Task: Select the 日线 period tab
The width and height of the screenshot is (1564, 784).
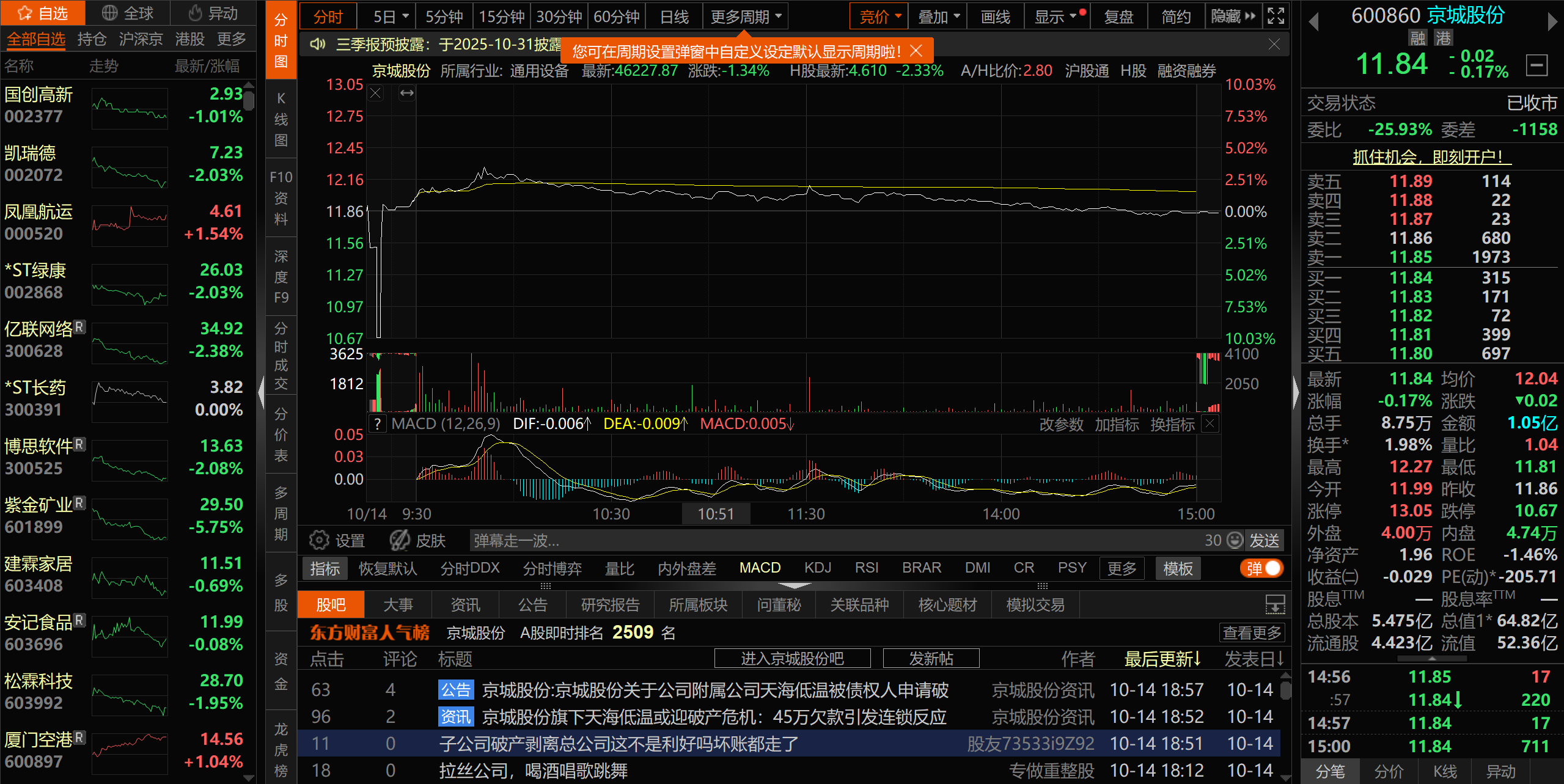Action: (x=674, y=16)
